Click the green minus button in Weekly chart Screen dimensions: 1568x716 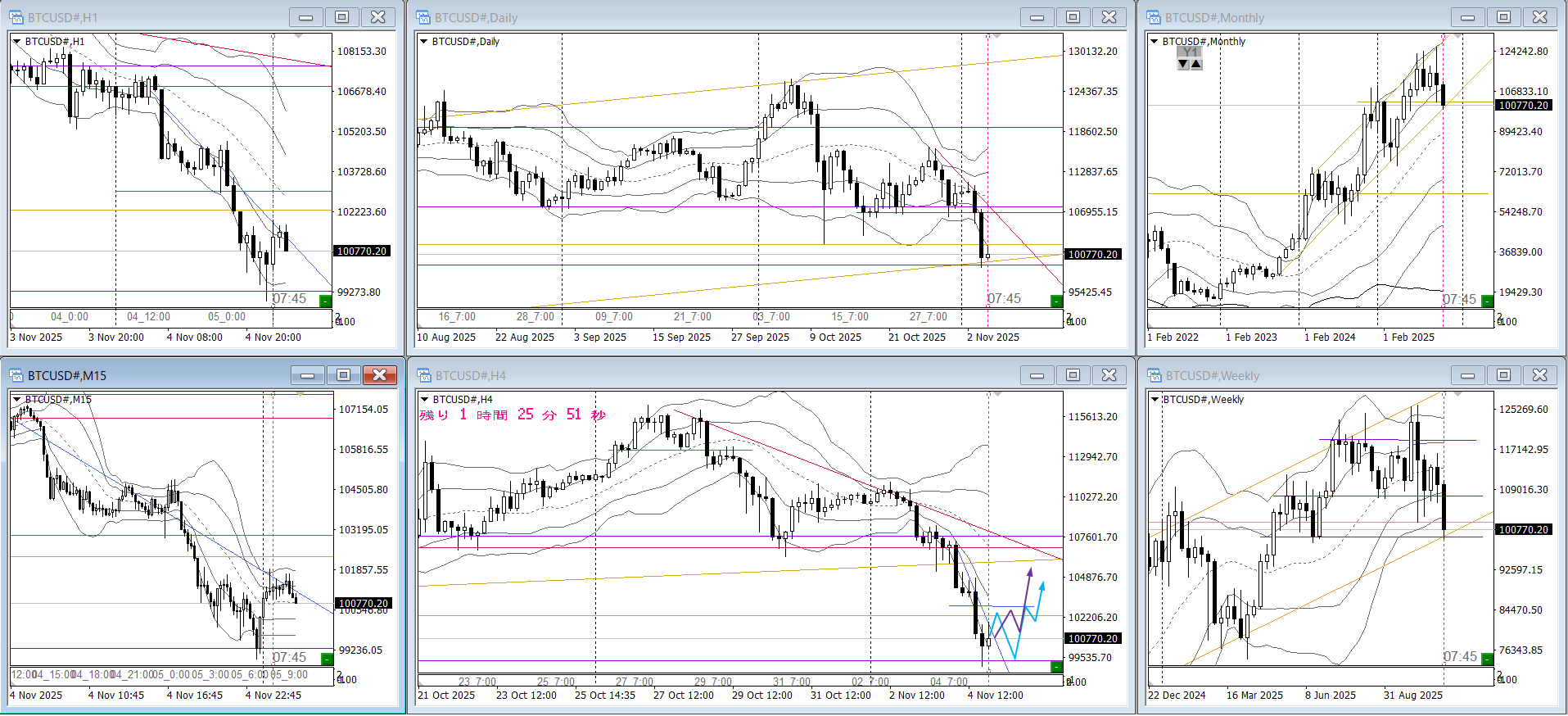tap(1487, 659)
